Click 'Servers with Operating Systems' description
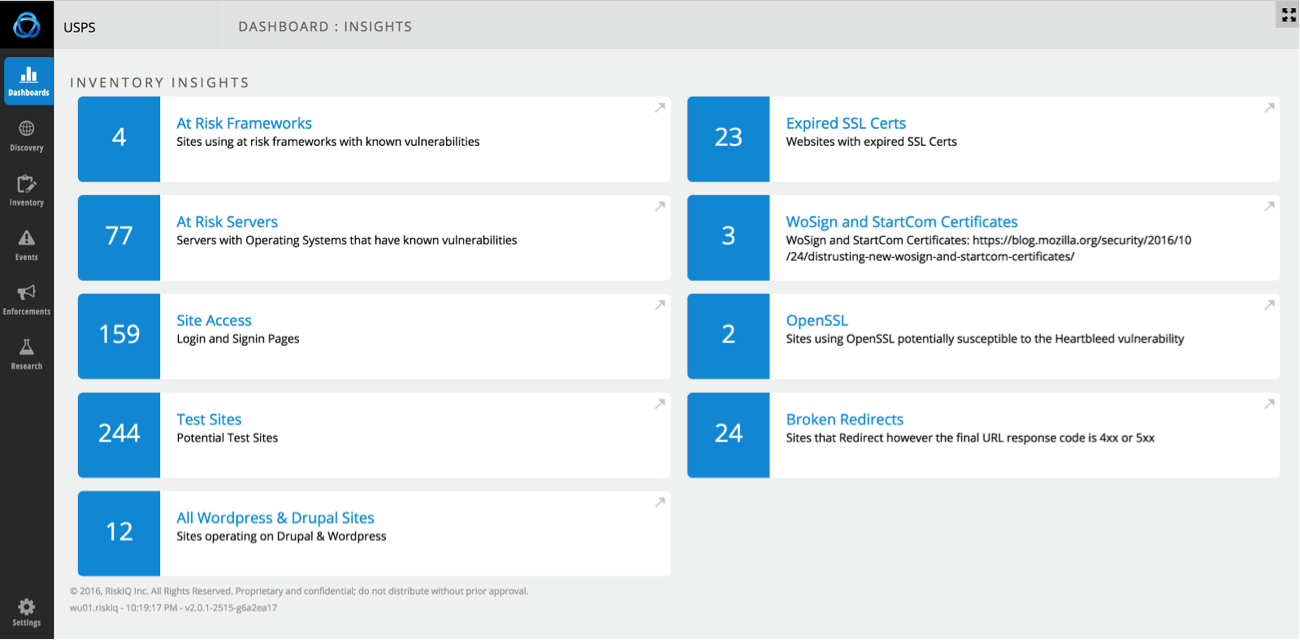Viewport: 1300px width, 640px height. coord(347,241)
